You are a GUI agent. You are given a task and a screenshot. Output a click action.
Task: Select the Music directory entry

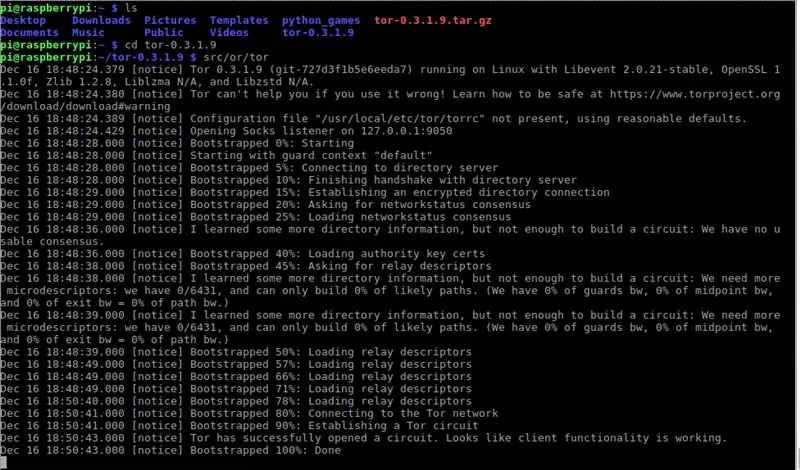(88, 33)
